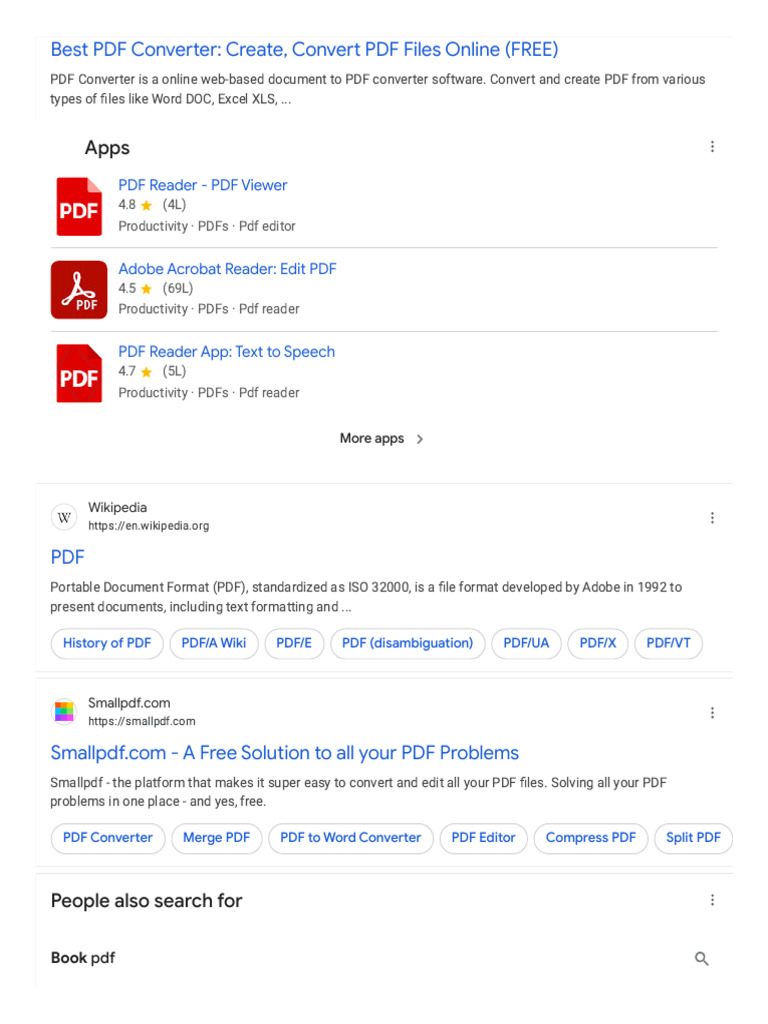Open Best PDF Converter result link
The width and height of the screenshot is (768, 1024).
[x=304, y=49]
